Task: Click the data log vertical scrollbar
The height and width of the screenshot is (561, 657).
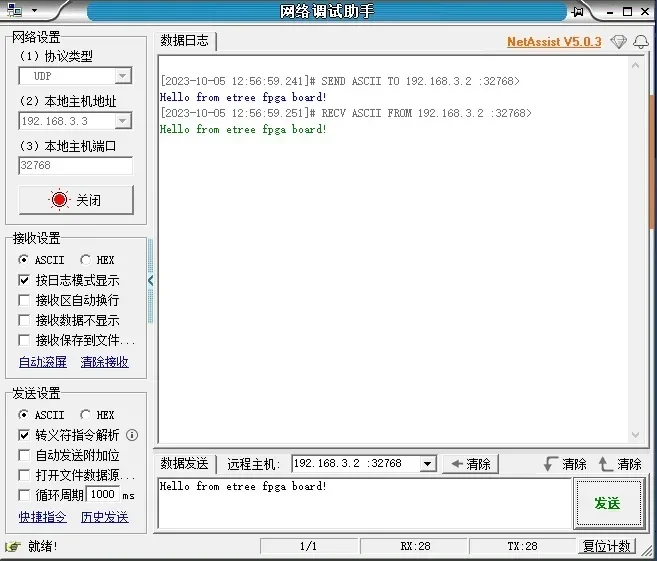Action: coord(635,250)
